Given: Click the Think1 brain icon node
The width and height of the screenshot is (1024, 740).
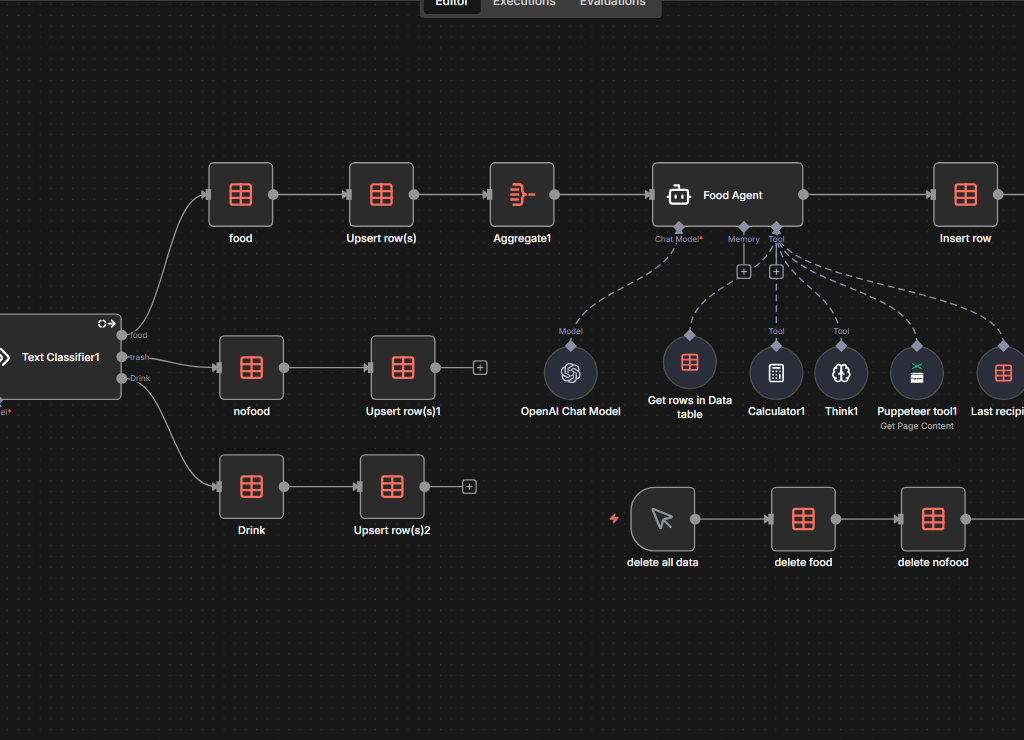Looking at the screenshot, I should [x=841, y=373].
